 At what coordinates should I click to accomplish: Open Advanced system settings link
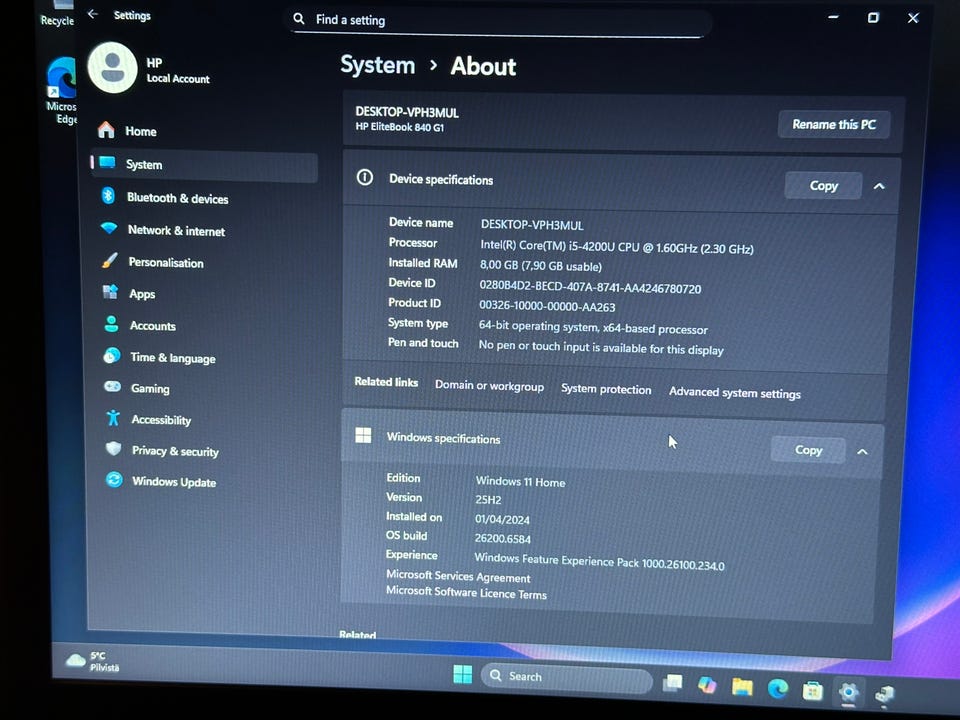(x=735, y=393)
